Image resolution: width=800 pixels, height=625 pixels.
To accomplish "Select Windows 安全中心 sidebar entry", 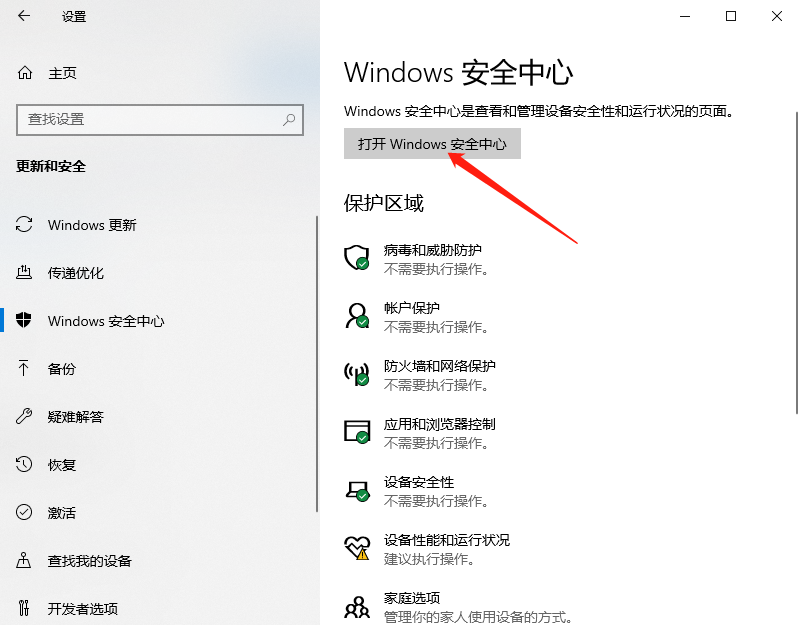I will (x=106, y=321).
